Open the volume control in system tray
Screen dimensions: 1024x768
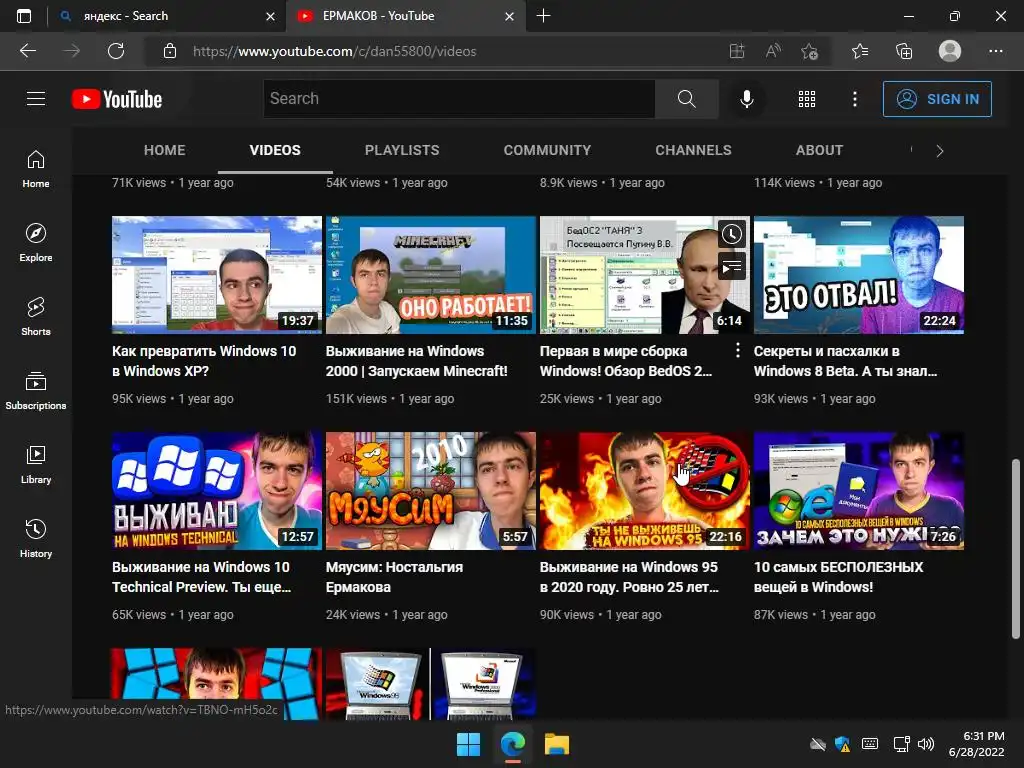925,744
